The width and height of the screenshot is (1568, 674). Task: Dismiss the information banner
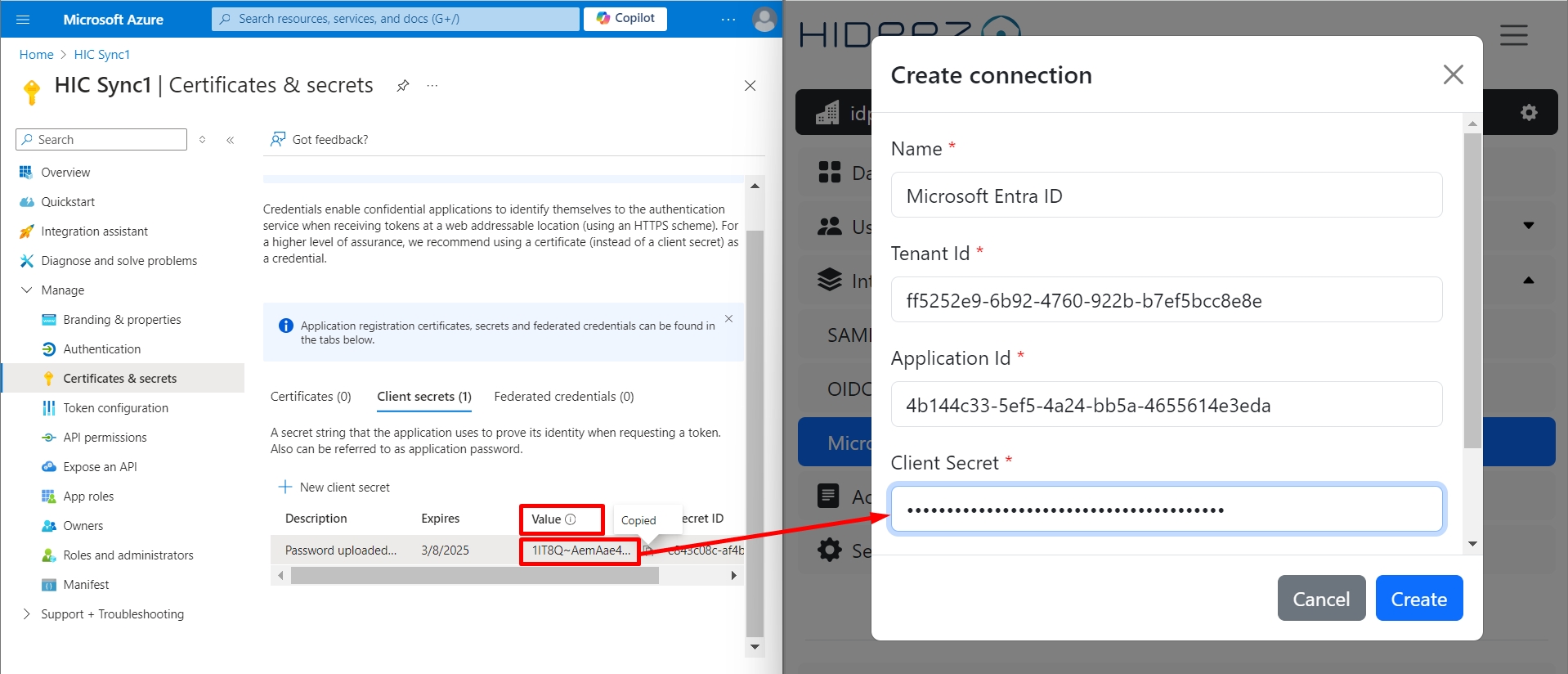[728, 319]
